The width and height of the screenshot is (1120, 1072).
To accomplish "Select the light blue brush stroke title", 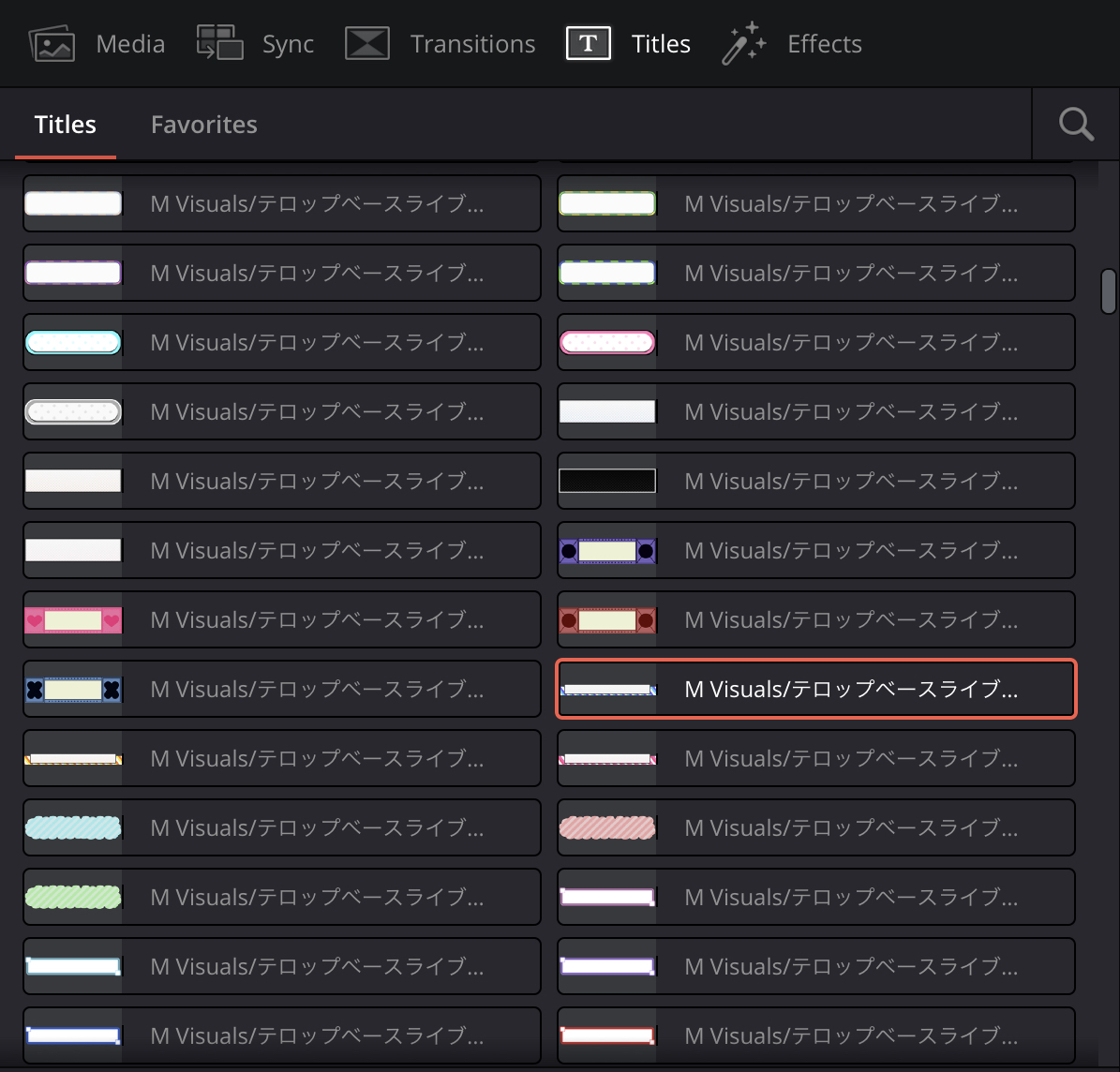I will tap(281, 827).
